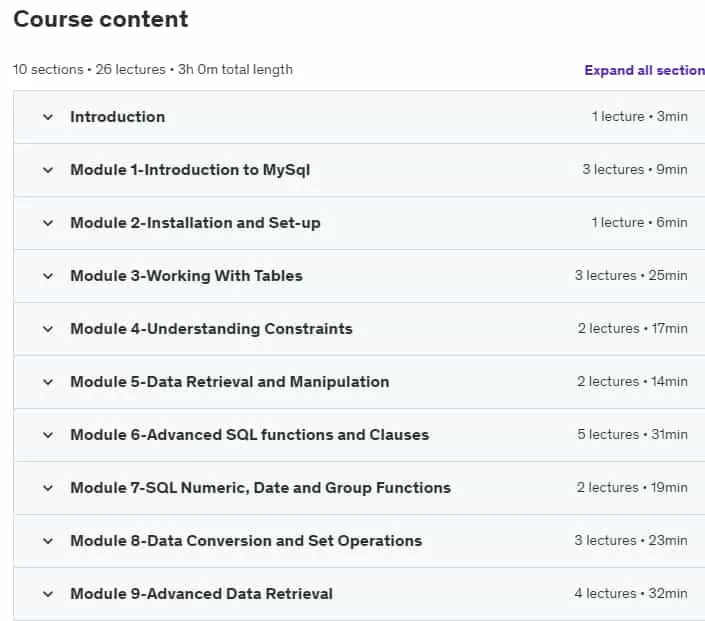Expand Module 9-Advanced Data Retrieval chevron
Screen dimensions: 705x621
(48, 594)
